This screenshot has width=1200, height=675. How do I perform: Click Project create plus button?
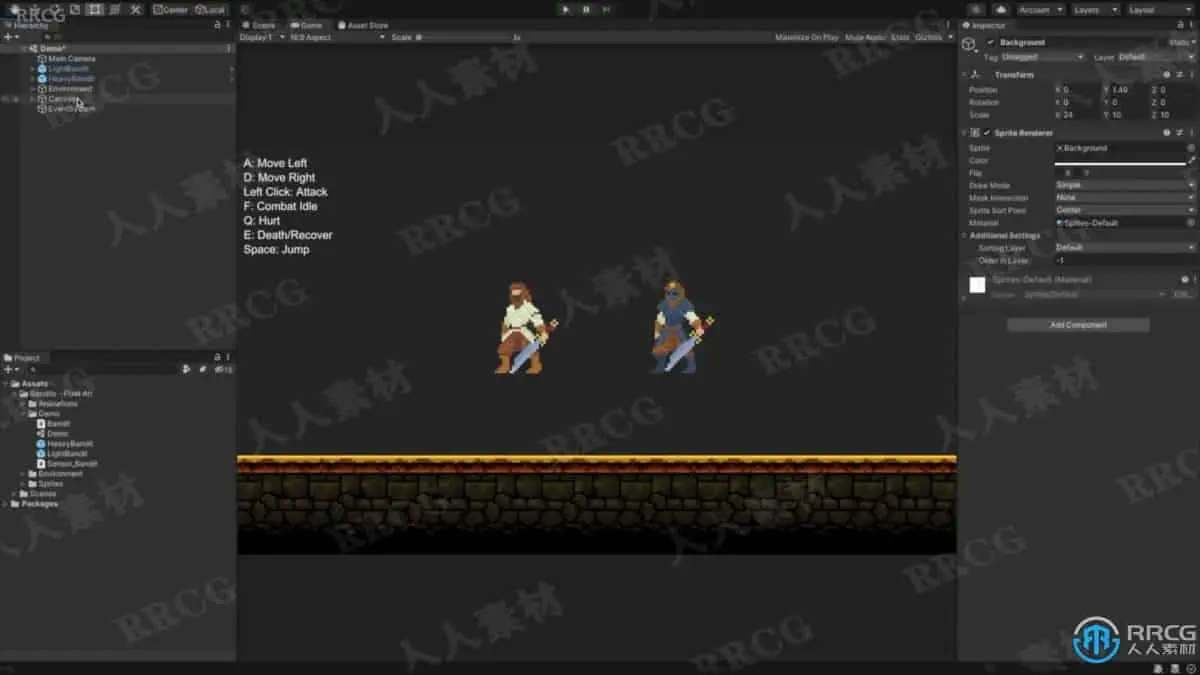(x=9, y=369)
